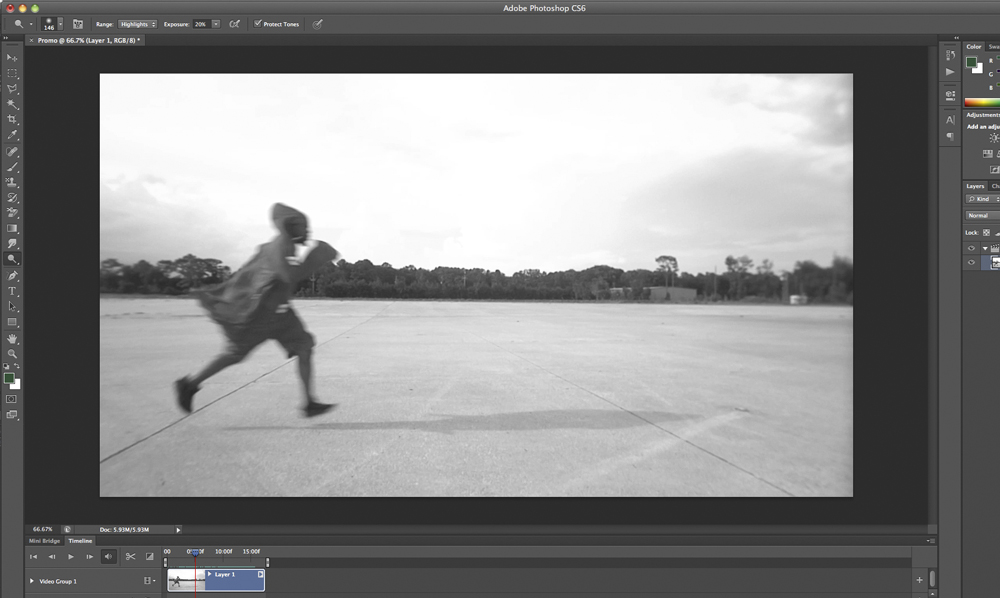The image size is (1000, 598).
Task: Close the Promo document tab
Action: 31,40
